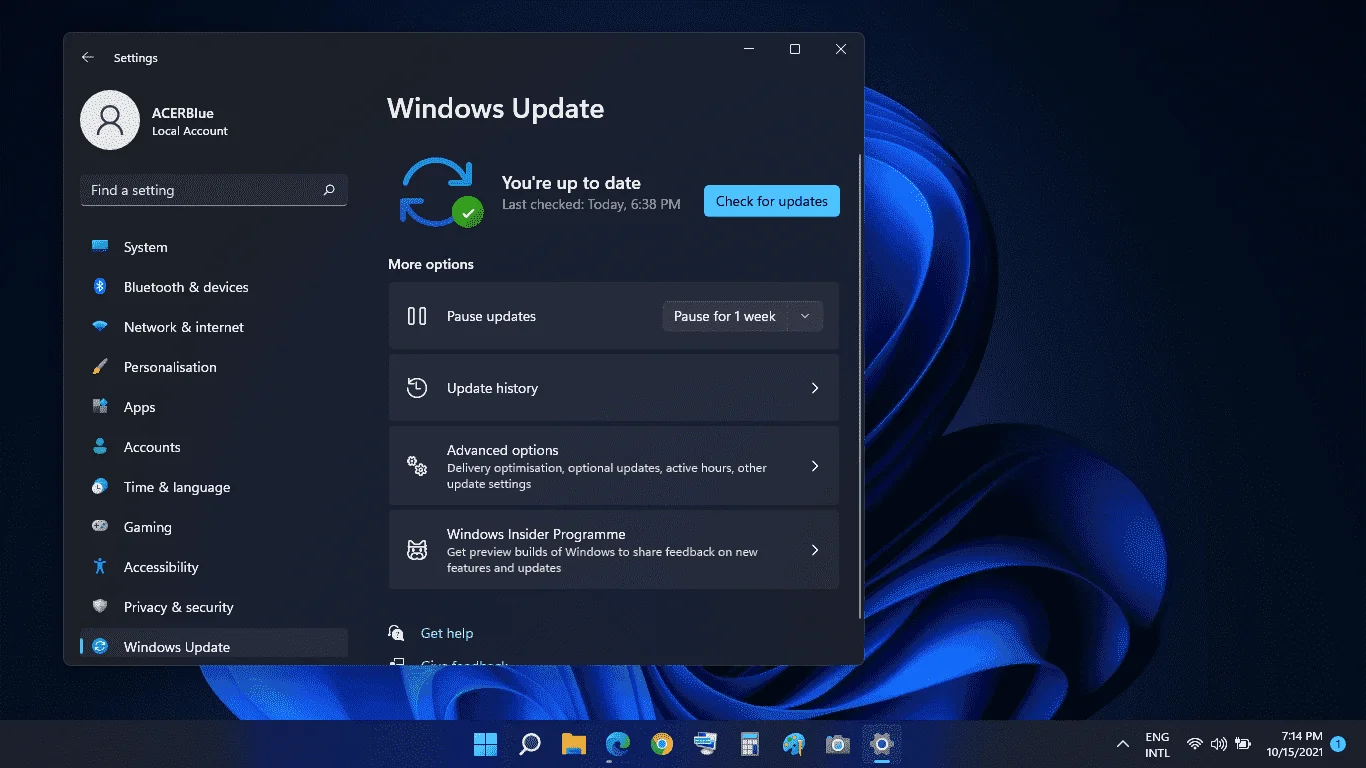
Task: Open the Personalisation category
Action: 214,367
